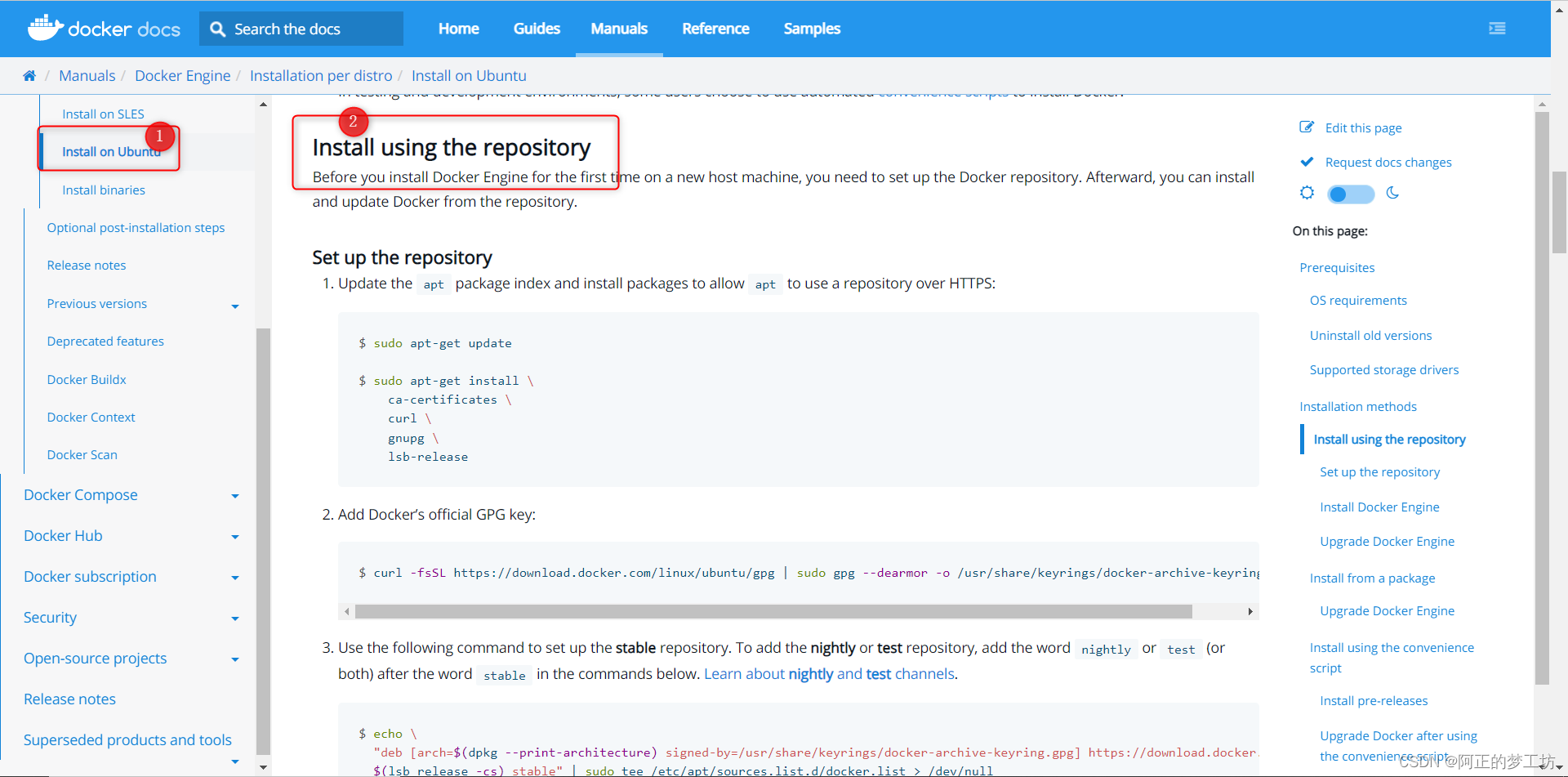Click the moon dark-mode icon

point(1392,194)
